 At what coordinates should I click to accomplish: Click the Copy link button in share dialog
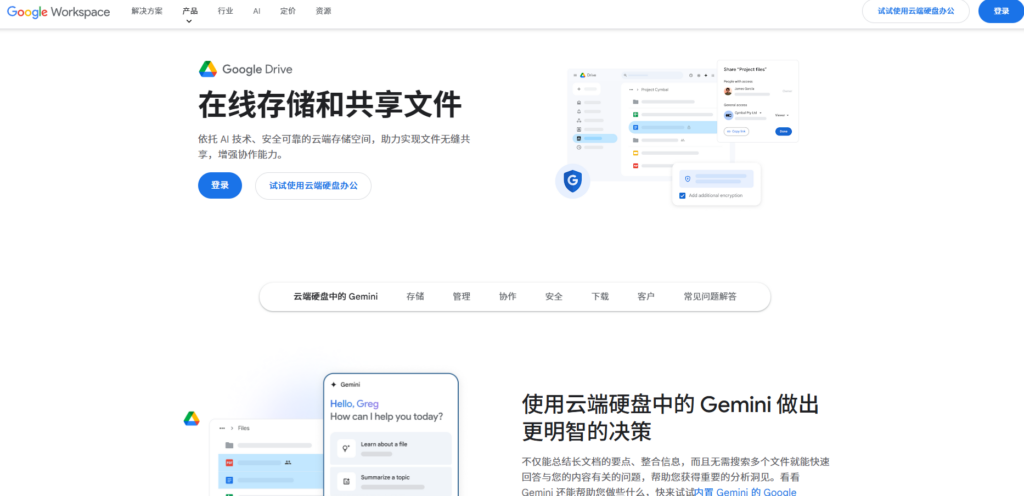[735, 131]
